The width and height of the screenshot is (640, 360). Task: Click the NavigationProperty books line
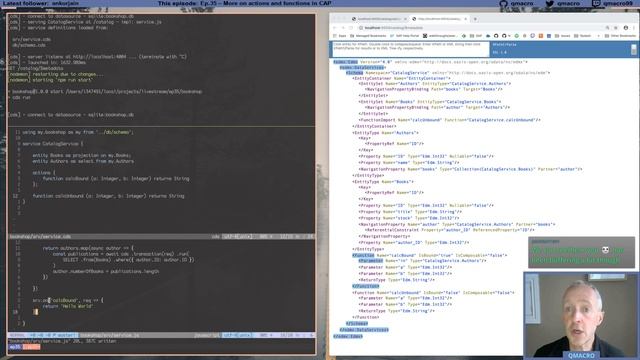(x=471, y=169)
